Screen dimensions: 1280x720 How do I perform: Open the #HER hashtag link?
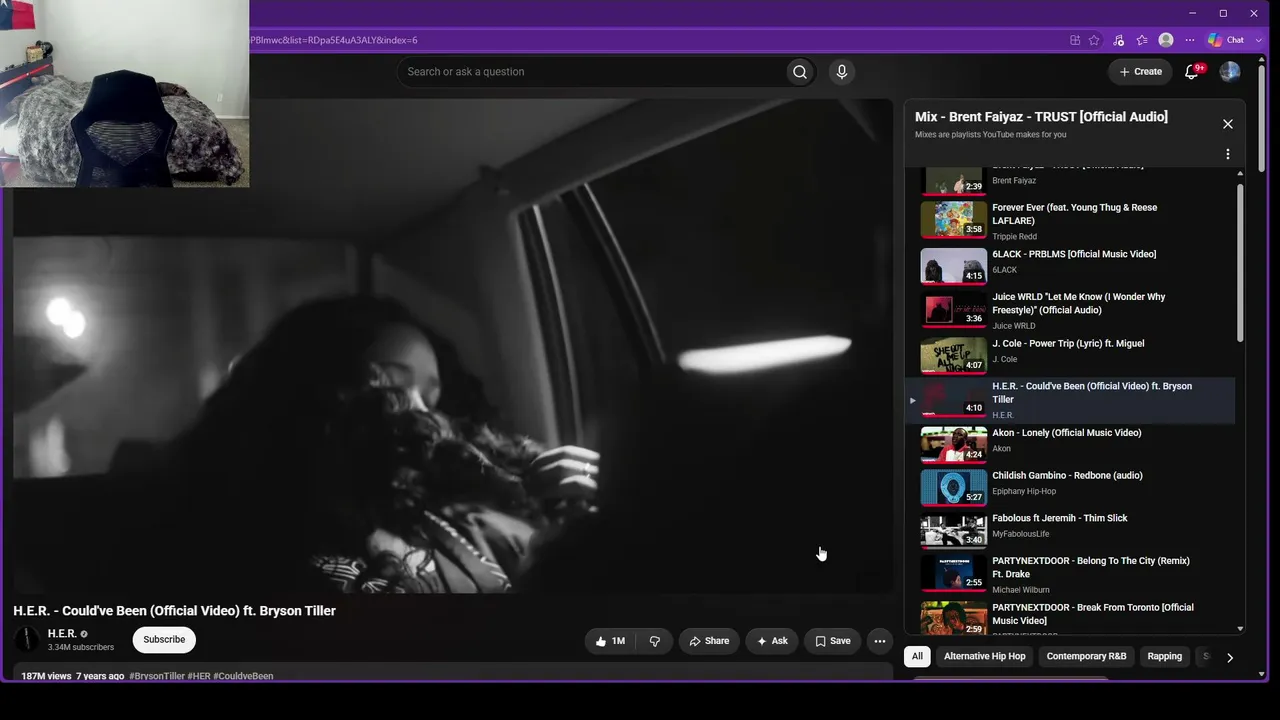coord(199,676)
